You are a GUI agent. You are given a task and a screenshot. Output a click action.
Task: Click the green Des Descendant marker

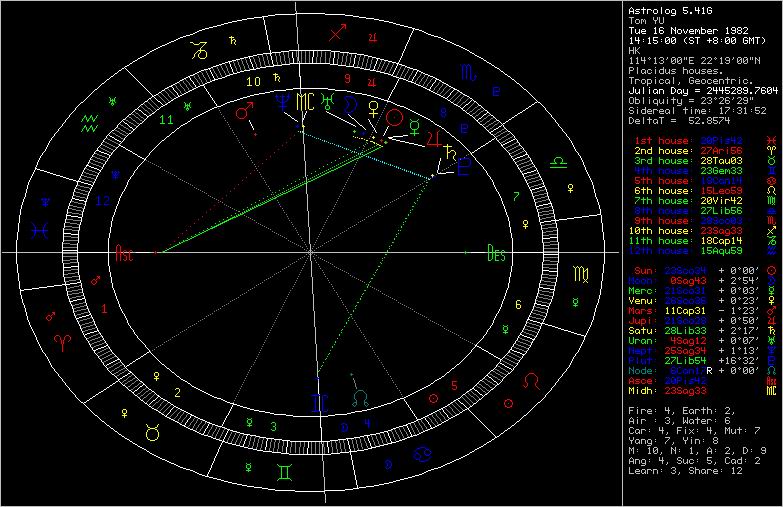click(x=496, y=253)
